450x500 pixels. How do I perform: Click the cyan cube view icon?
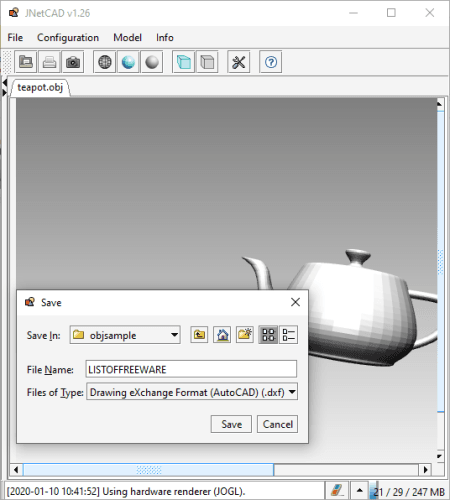184,62
